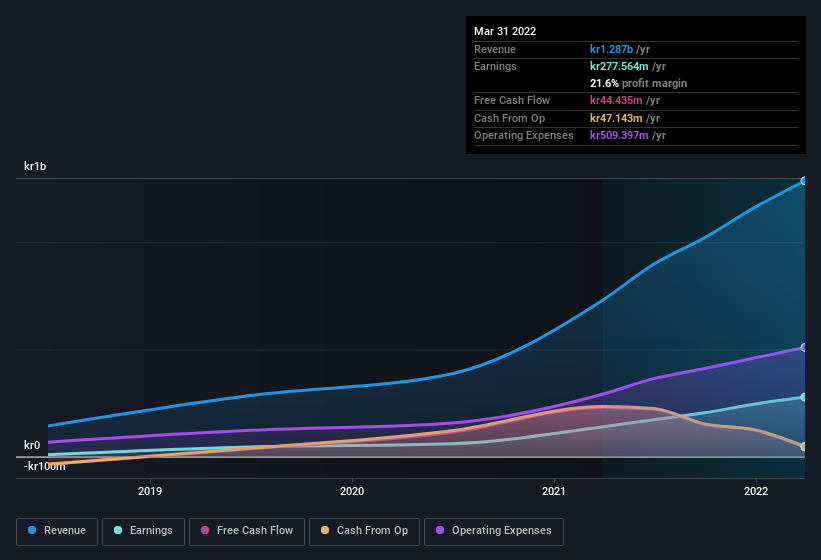Image resolution: width=821 pixels, height=560 pixels.
Task: Click the kr0 y-axis label
Action: (32, 445)
